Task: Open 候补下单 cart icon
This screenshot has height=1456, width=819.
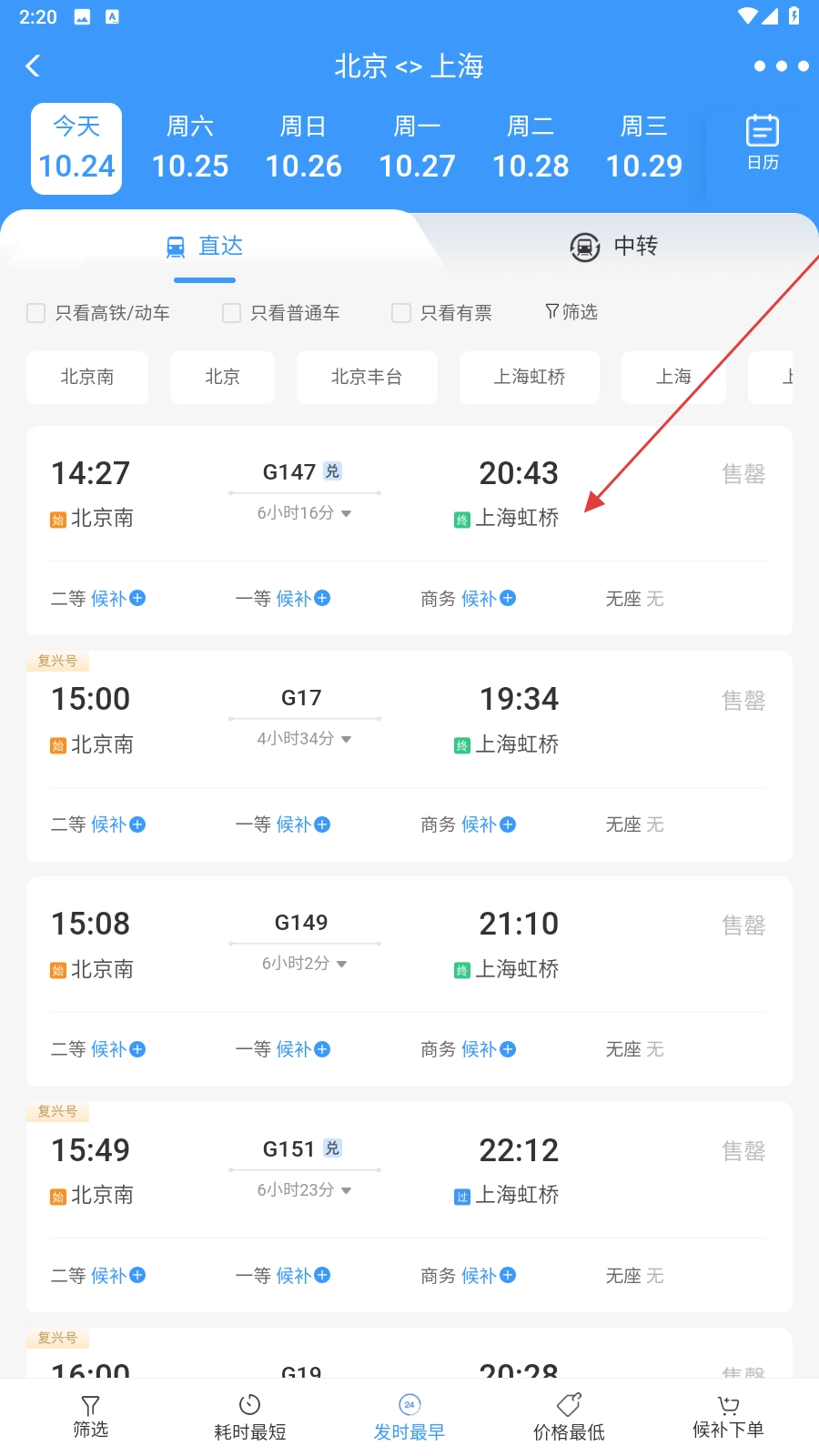Action: (728, 1405)
